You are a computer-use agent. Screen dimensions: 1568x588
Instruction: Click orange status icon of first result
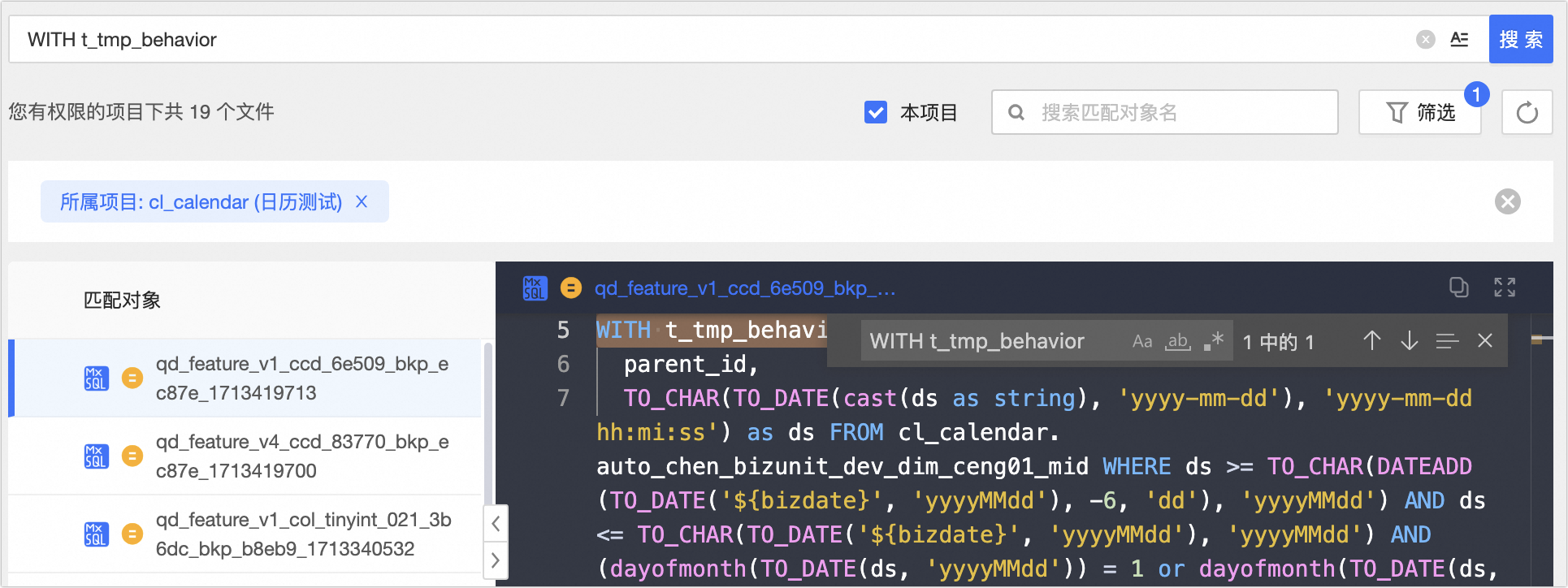132,378
